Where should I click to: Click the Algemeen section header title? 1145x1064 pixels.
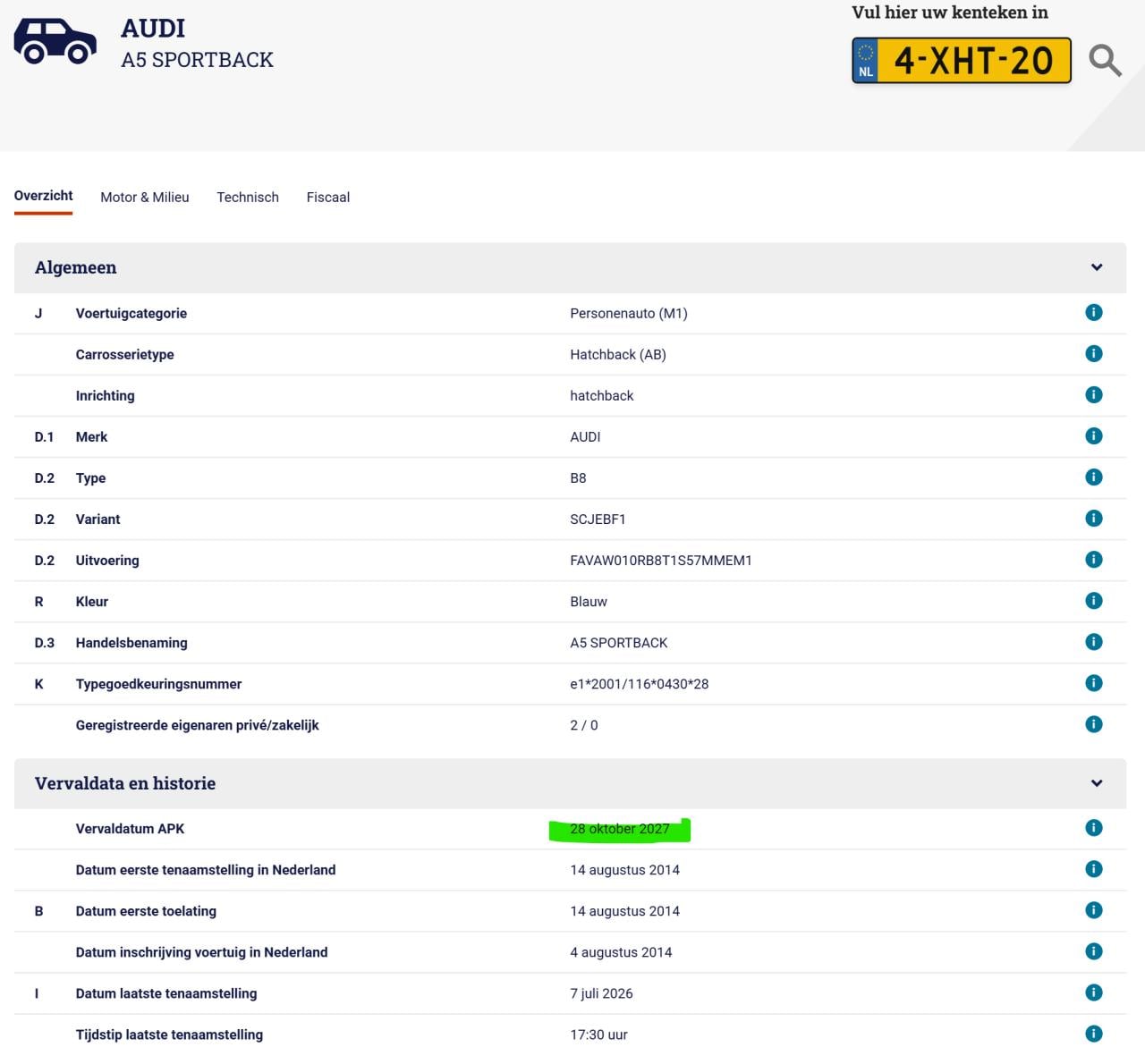[x=76, y=267]
